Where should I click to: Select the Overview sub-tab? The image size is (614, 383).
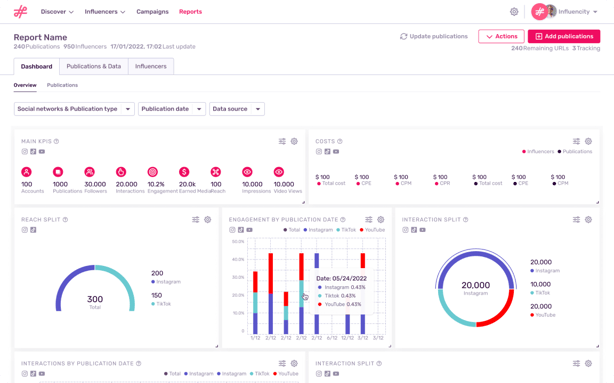point(25,85)
